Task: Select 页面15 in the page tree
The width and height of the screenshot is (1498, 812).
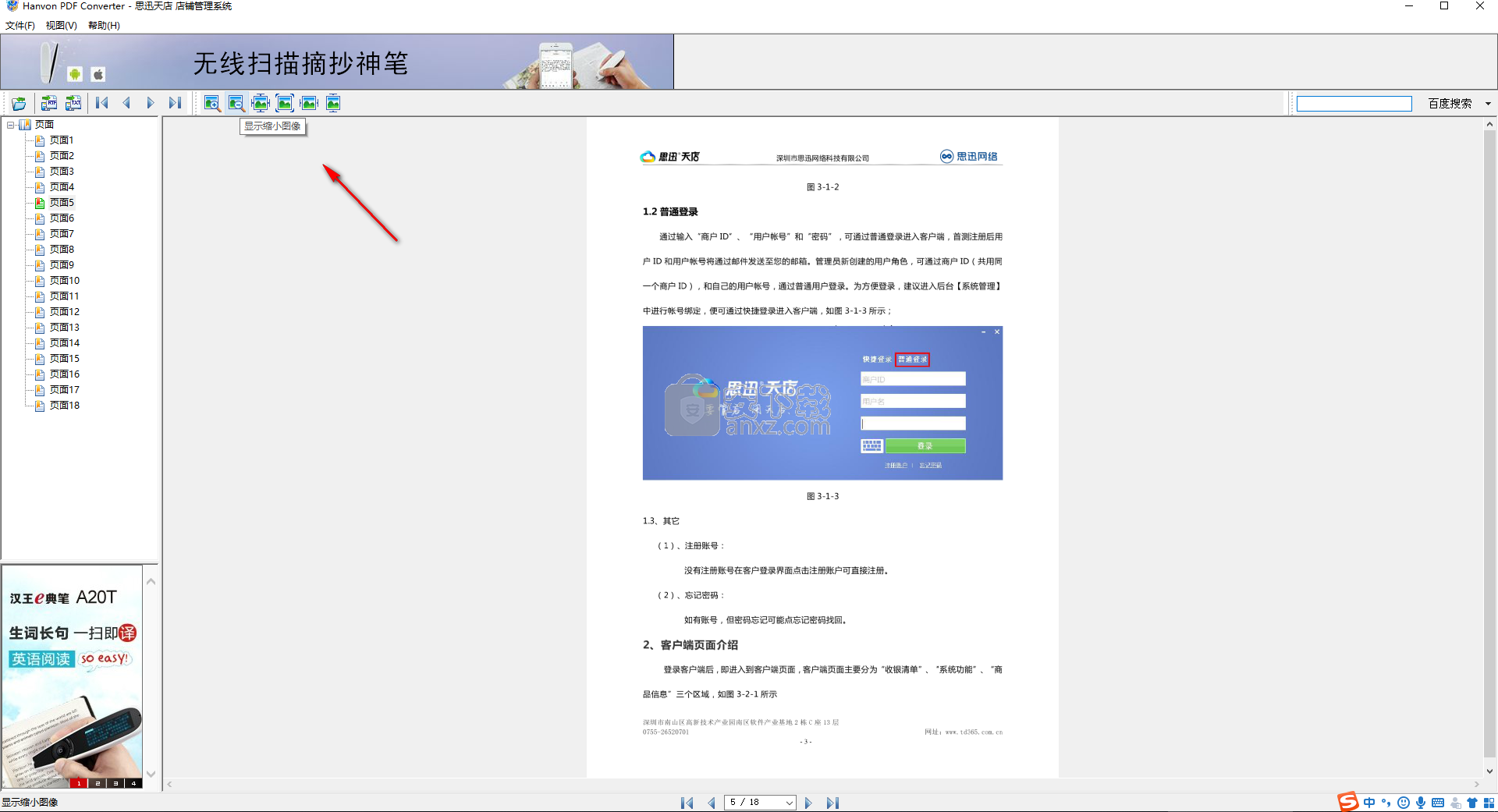Action: click(65, 359)
